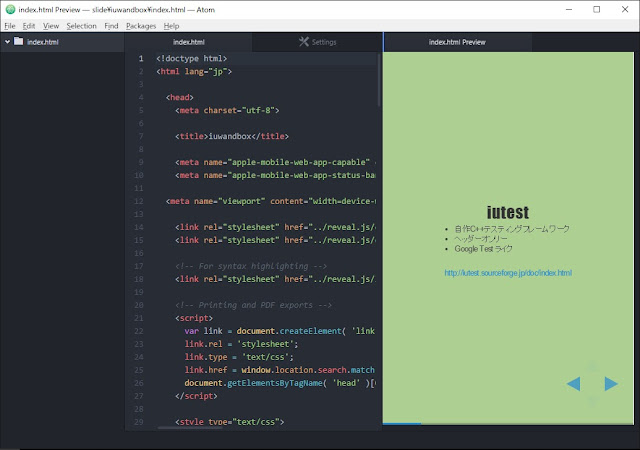
Task: Open the Edit menu
Action: pos(29,26)
